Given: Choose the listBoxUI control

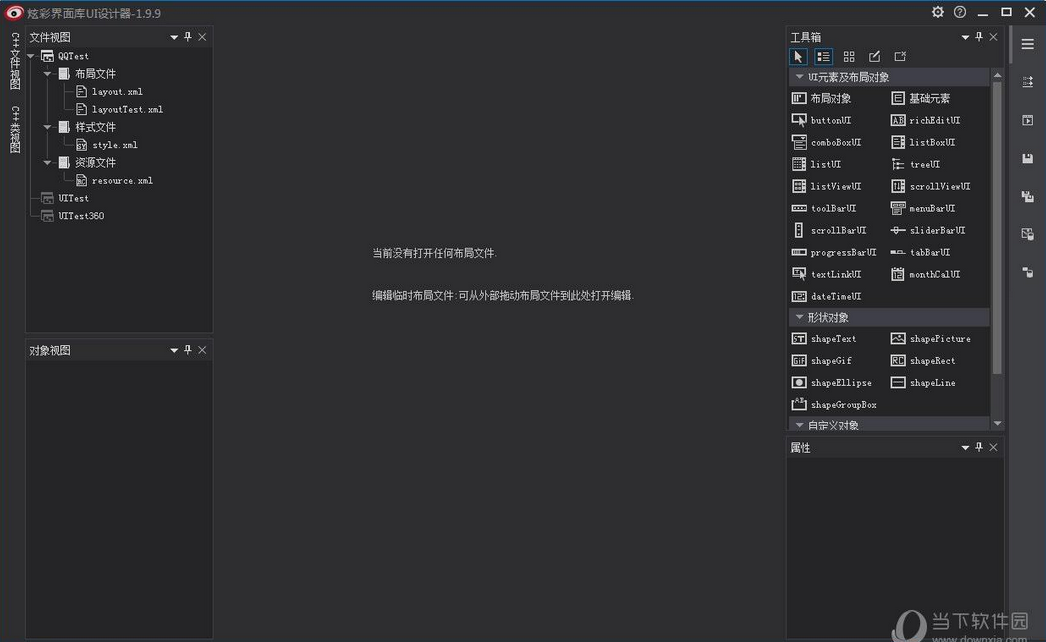Looking at the screenshot, I should 923,143.
